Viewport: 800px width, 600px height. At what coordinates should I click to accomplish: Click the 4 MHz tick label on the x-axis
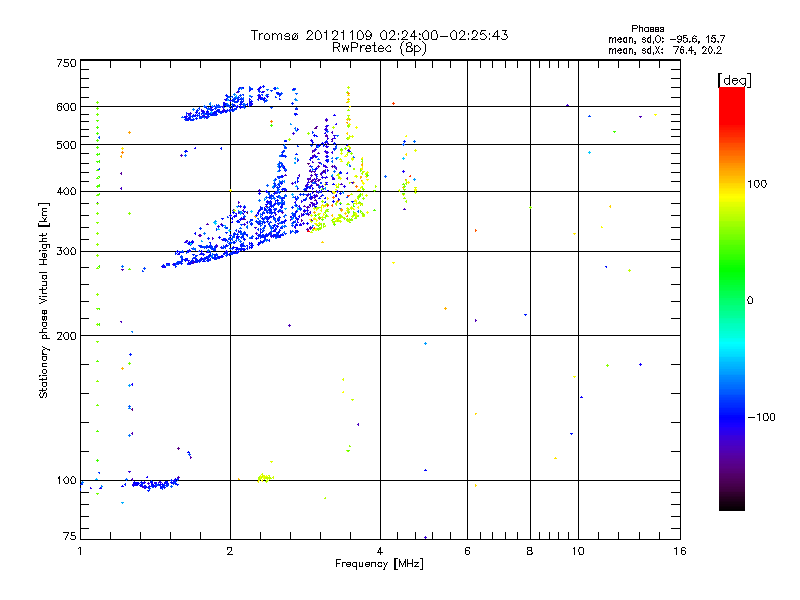(380, 552)
